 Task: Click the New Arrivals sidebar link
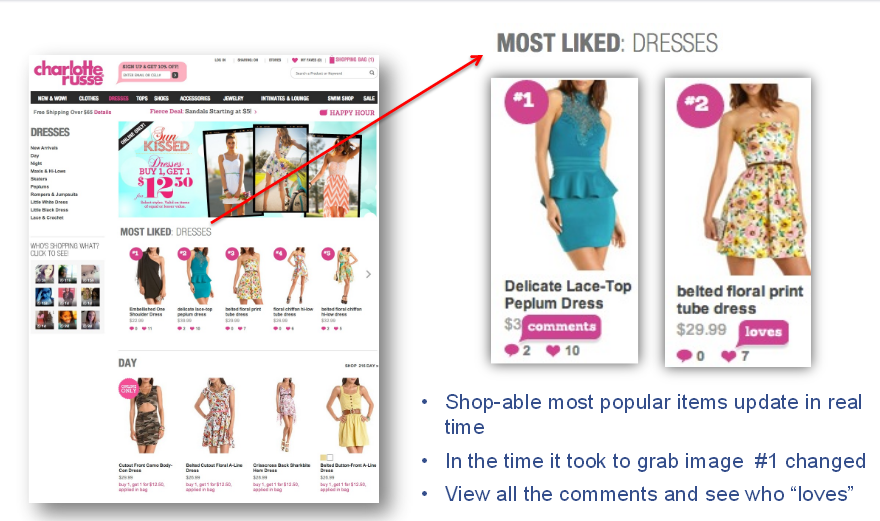coord(44,148)
